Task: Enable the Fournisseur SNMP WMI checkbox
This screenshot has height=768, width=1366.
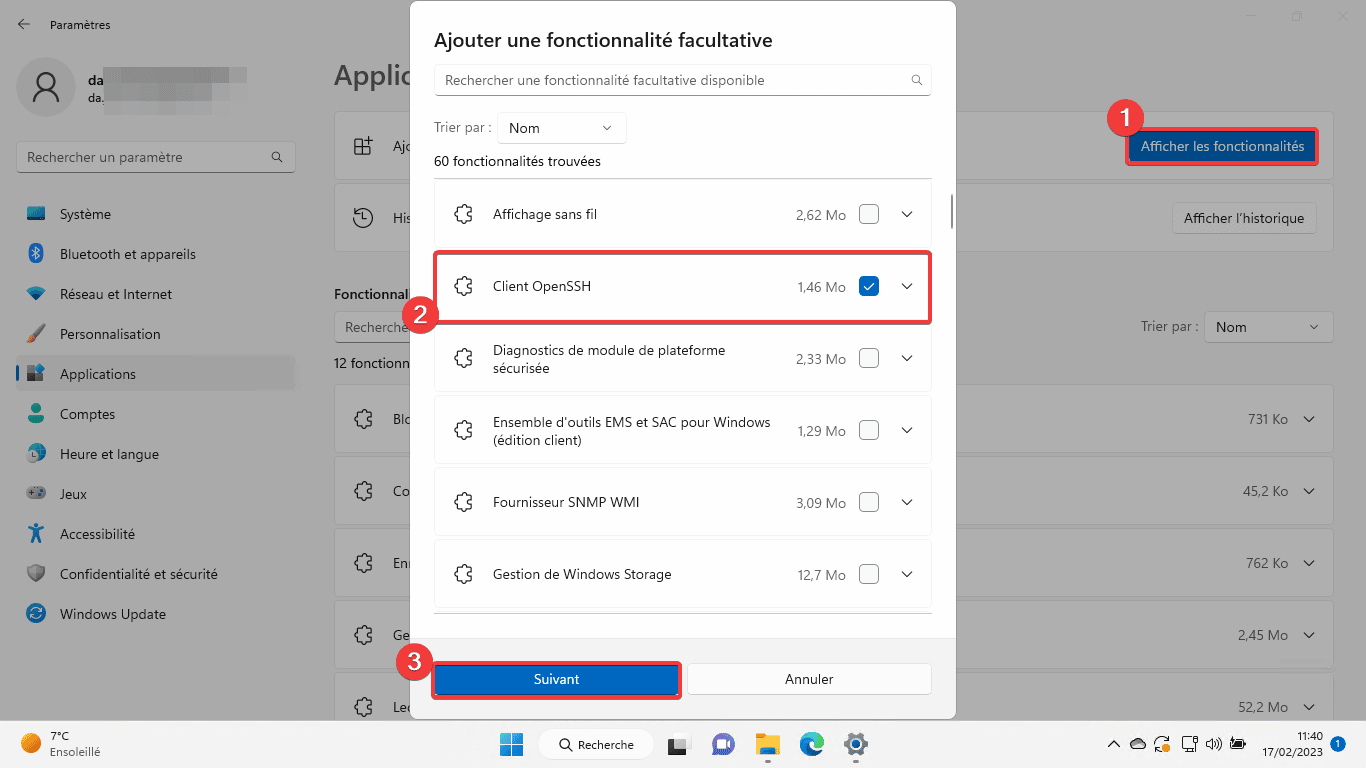Action: point(869,502)
